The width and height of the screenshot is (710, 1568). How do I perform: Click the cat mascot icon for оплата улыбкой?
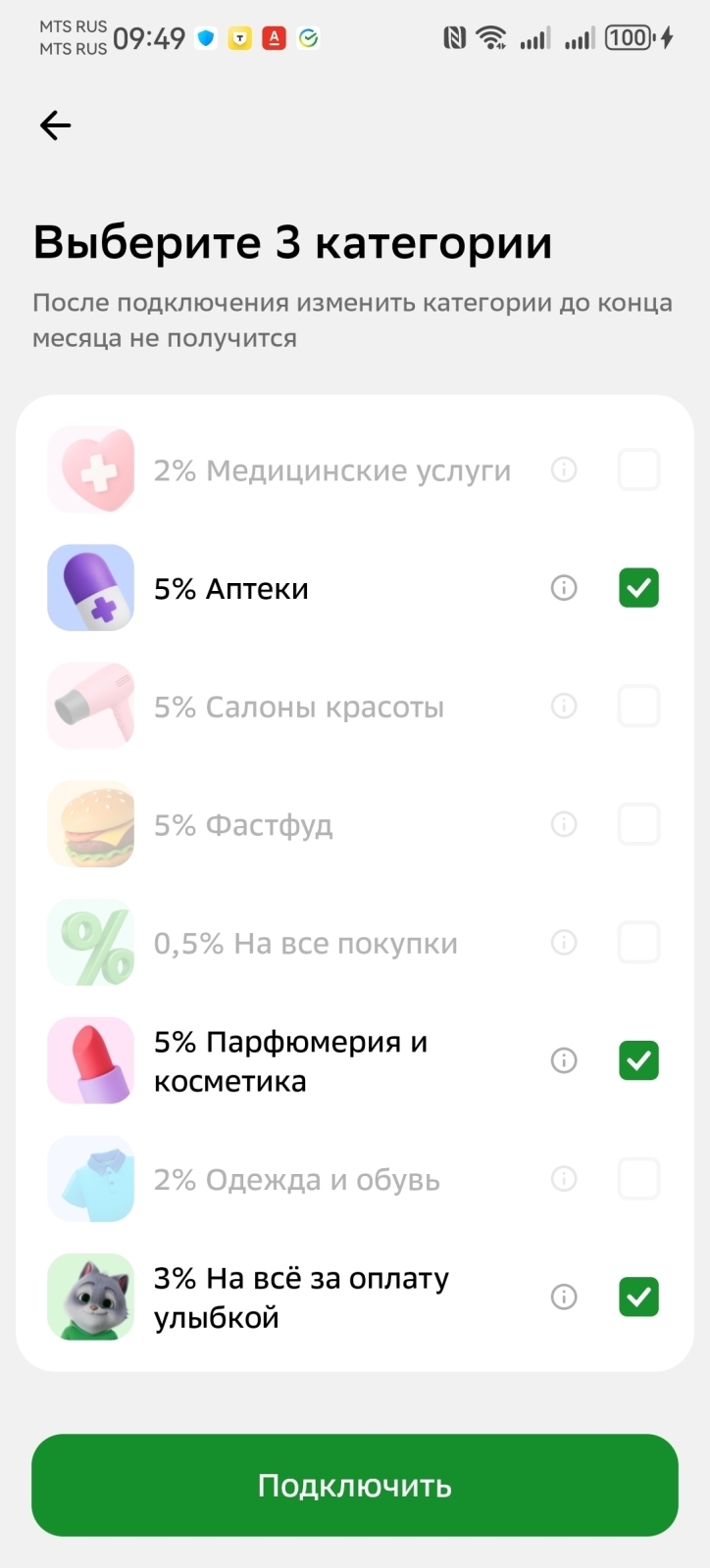[90, 1297]
